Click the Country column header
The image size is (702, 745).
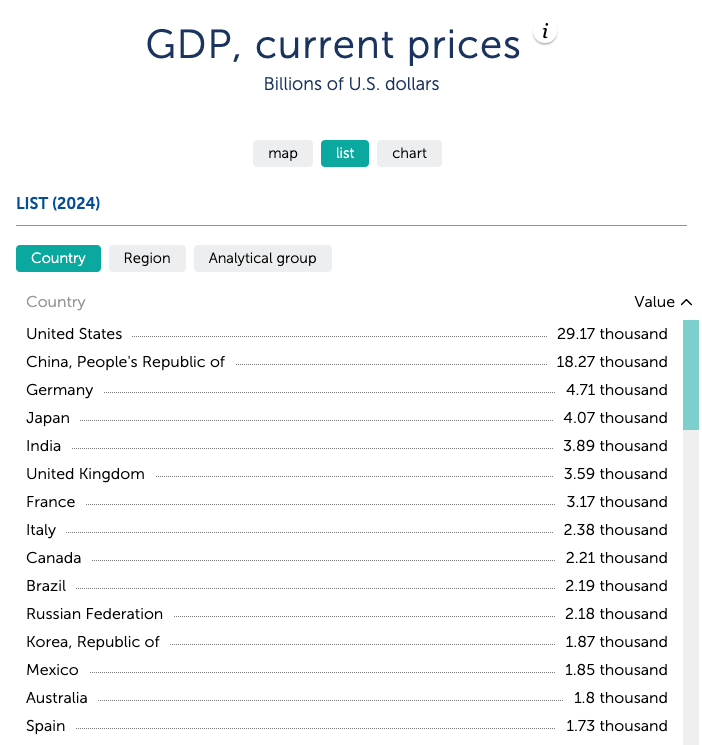[x=56, y=302]
